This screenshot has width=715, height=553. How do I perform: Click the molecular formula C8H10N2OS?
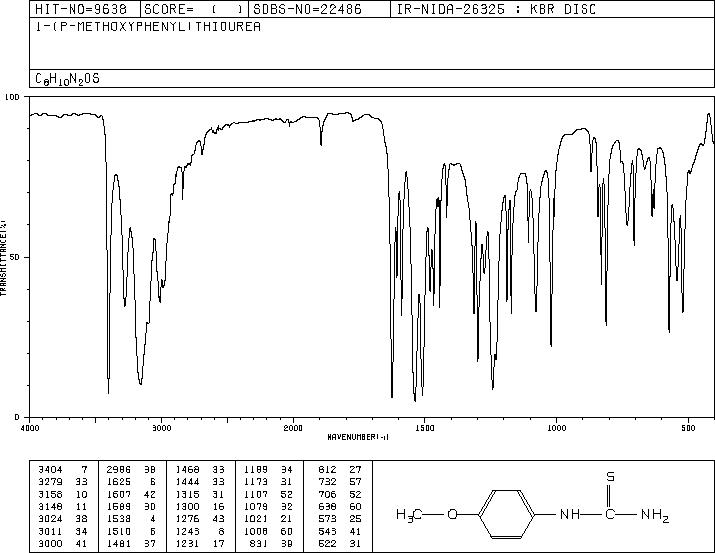click(x=67, y=79)
